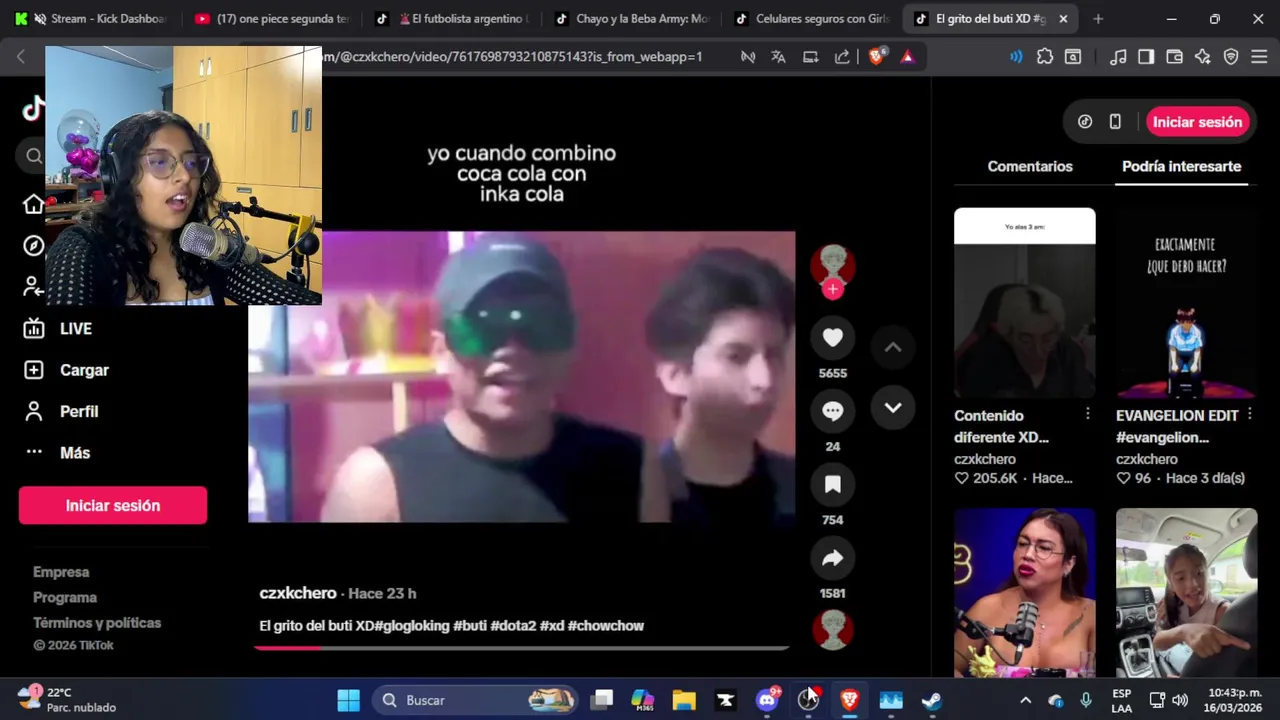Click the pink Iniciar sesión button at top right

pos(1197,122)
